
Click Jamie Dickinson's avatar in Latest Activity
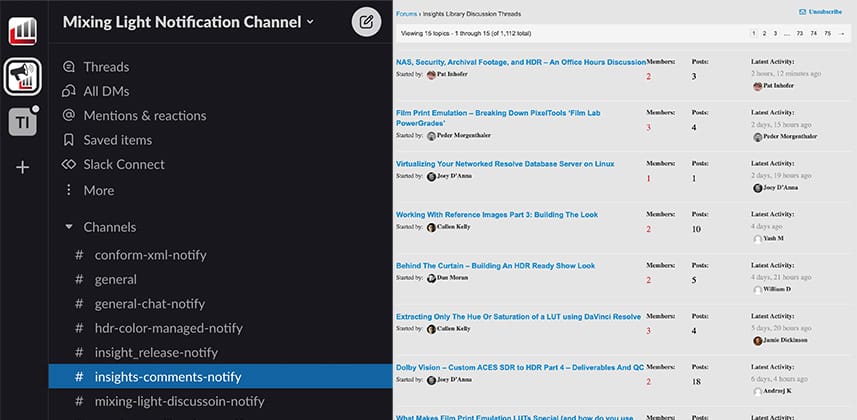click(758, 341)
